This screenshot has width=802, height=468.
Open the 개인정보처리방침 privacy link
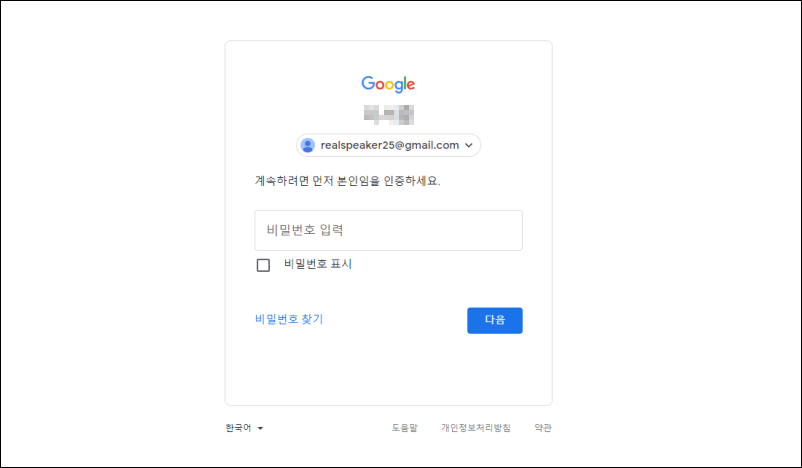pyautogui.click(x=476, y=428)
